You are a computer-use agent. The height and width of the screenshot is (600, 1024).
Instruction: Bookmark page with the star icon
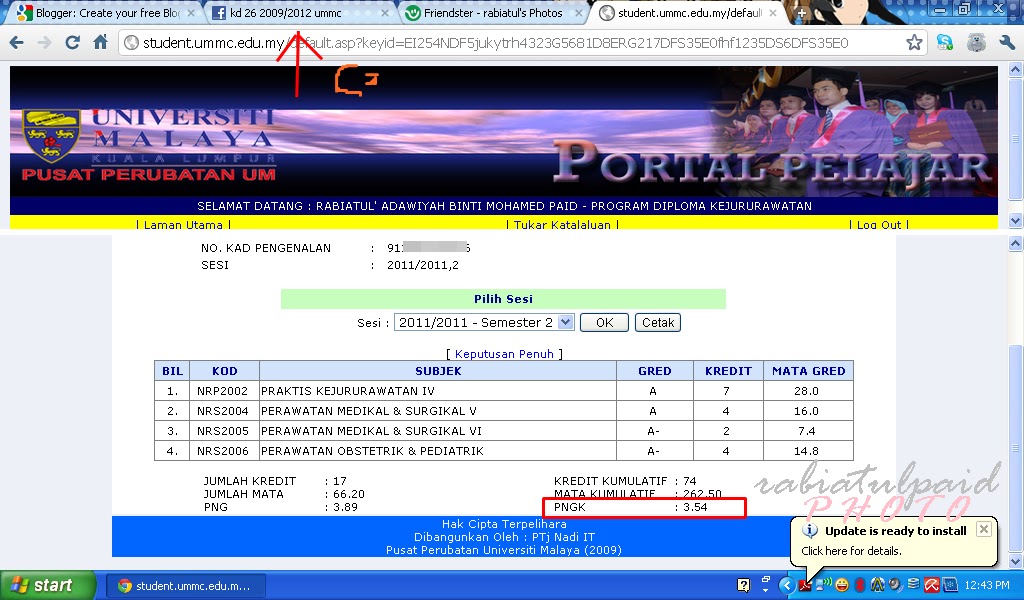coord(914,42)
